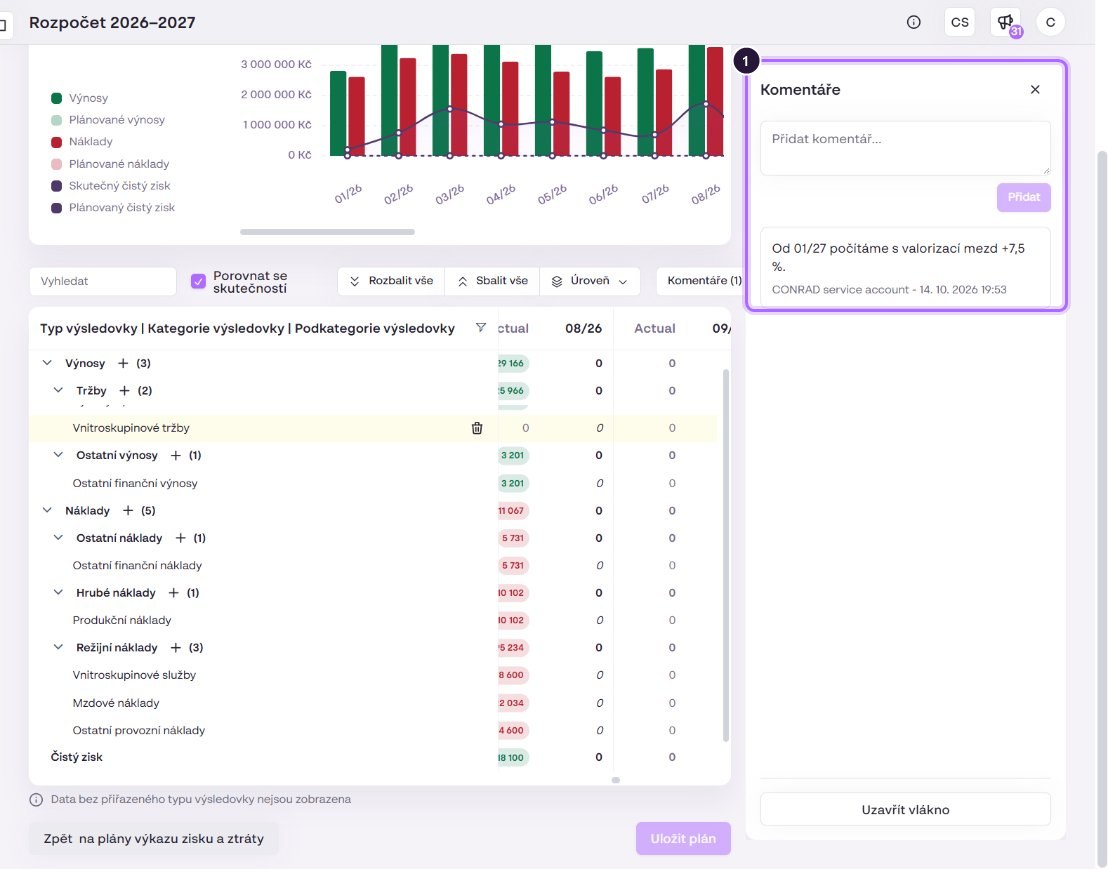Add item under Tržby with plus icon
The image size is (1108, 869).
click(124, 391)
